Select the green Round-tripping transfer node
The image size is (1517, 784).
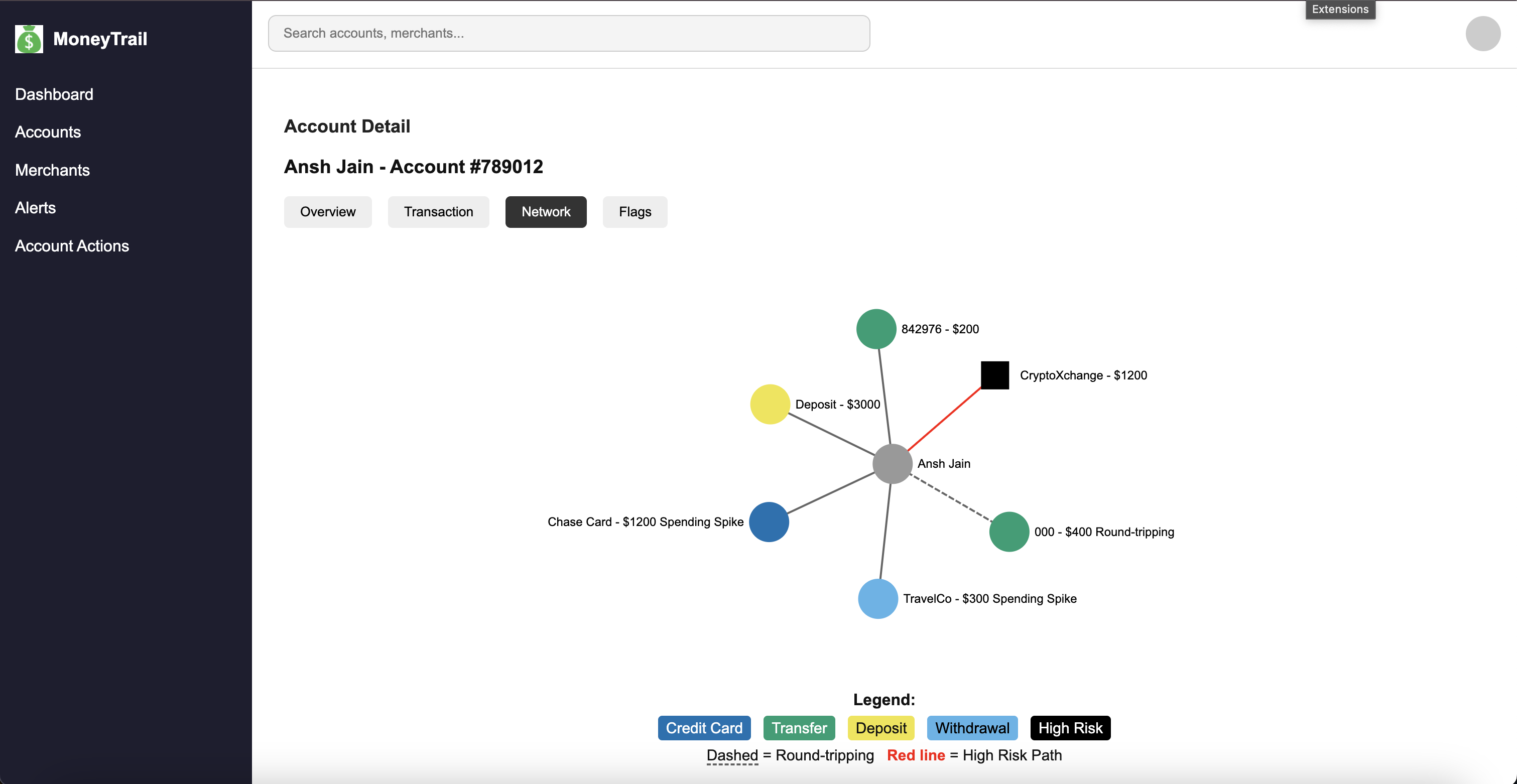(x=1009, y=532)
